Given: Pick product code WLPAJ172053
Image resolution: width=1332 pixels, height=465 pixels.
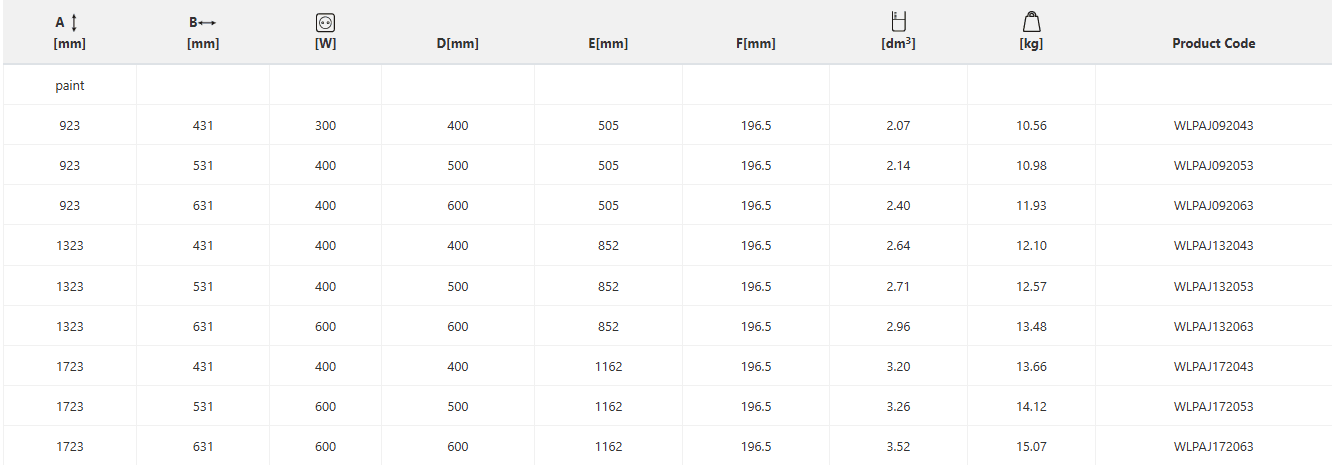Looking at the screenshot, I should [1213, 407].
